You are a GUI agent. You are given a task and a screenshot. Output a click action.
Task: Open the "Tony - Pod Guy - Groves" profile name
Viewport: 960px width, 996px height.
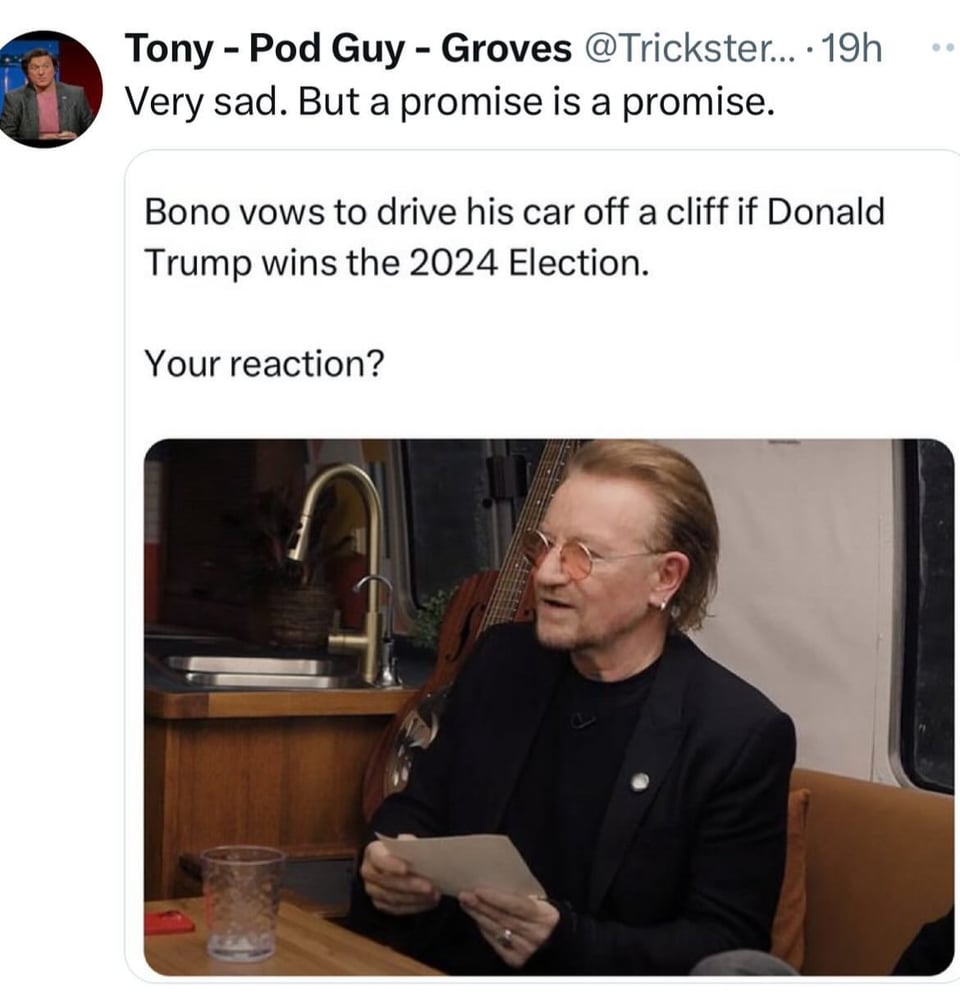[x=348, y=48]
